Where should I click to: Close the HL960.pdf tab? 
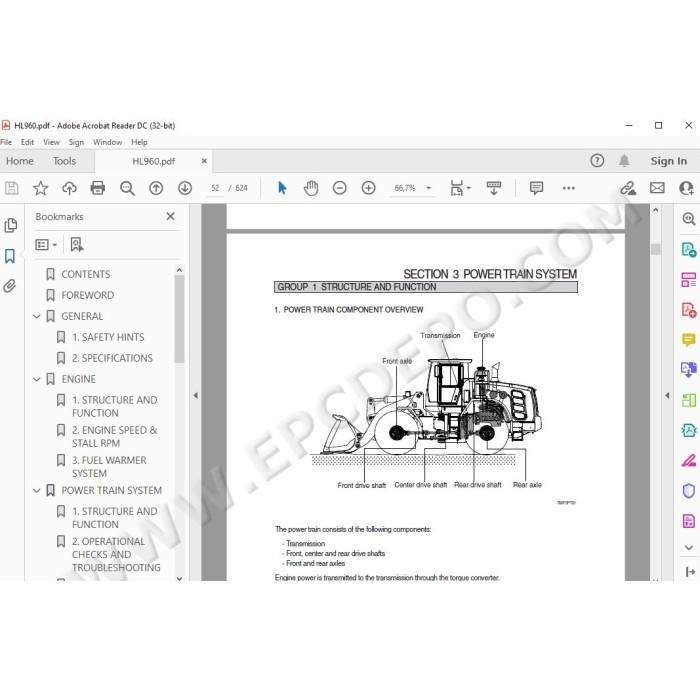204,161
